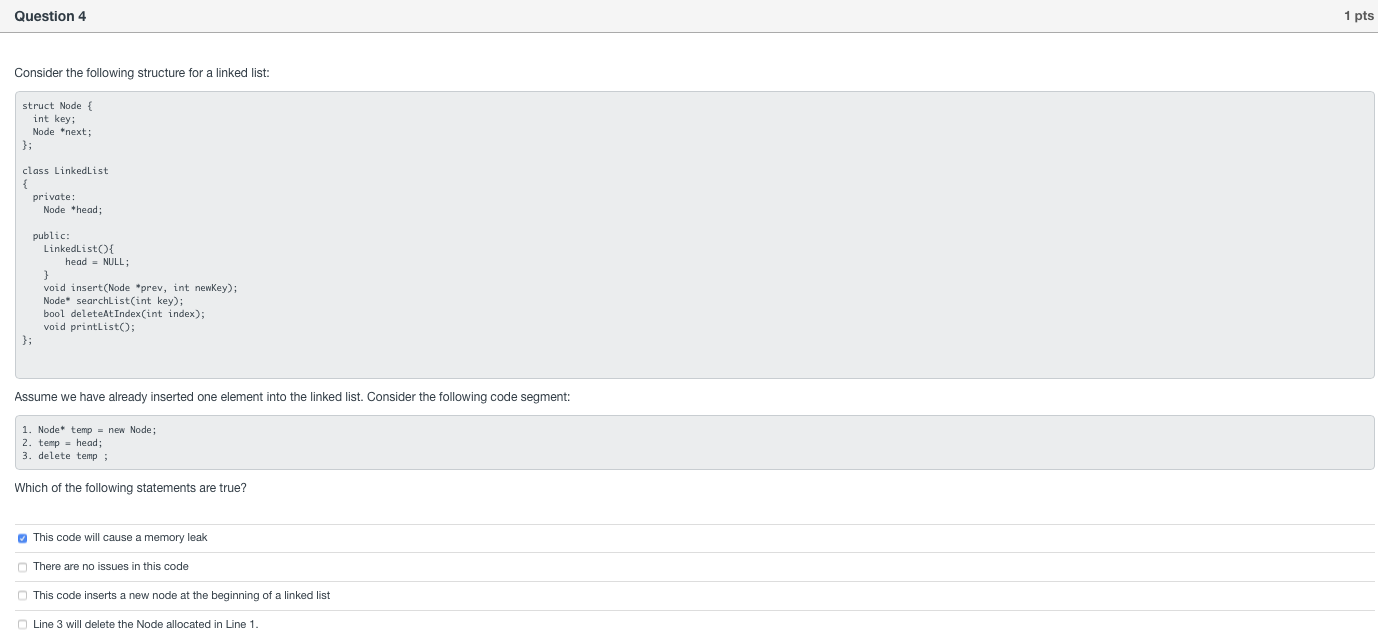Check the option about inserting at the beginning
Image resolution: width=1378 pixels, height=642 pixels.
coord(22,596)
